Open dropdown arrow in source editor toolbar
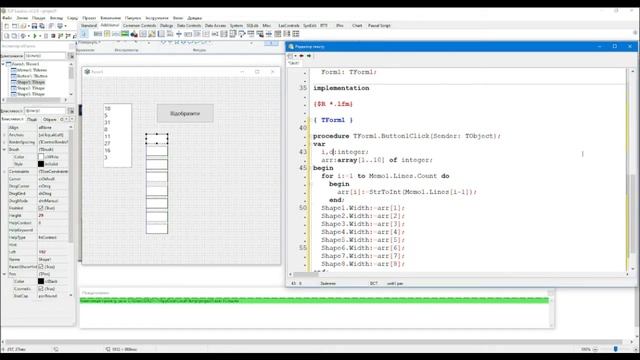 [295, 56]
